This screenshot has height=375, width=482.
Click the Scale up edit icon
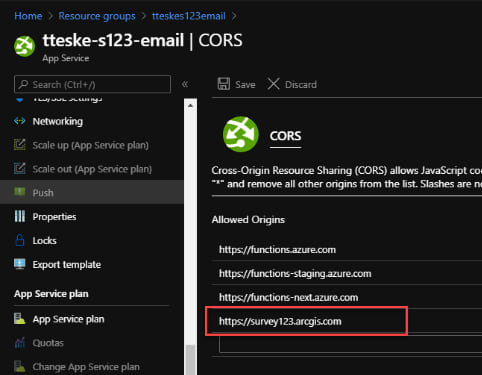20,144
